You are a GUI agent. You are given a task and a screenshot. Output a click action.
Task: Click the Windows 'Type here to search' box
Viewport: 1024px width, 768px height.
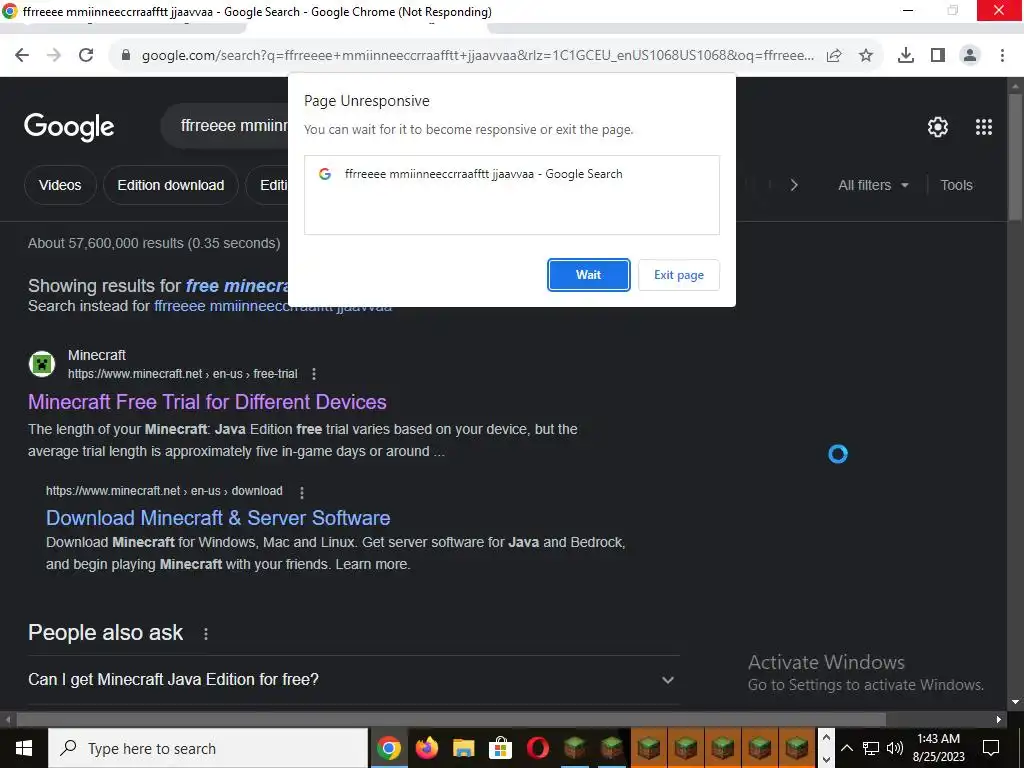[x=209, y=748]
